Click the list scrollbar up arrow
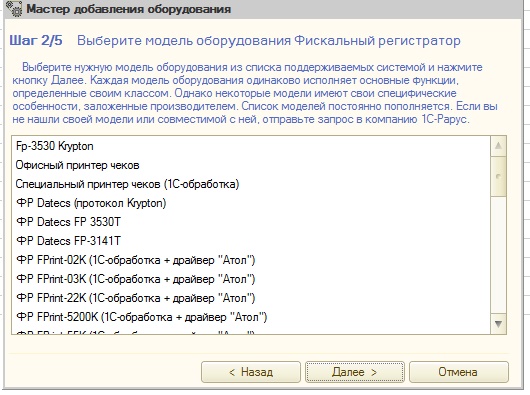 click(498, 146)
